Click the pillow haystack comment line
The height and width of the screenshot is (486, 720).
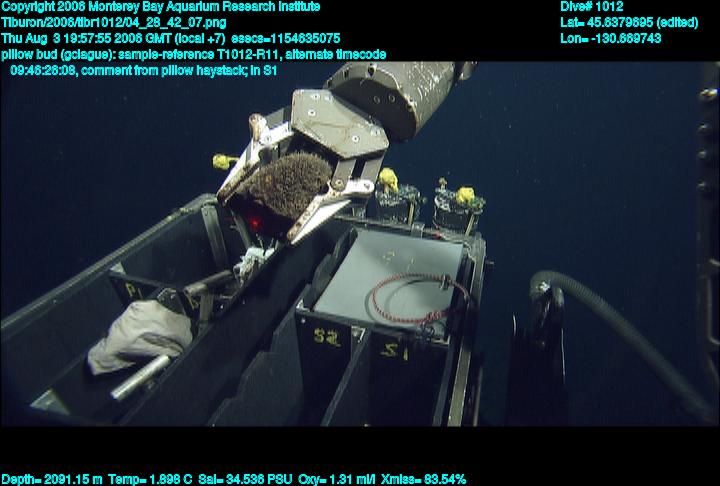[144, 71]
